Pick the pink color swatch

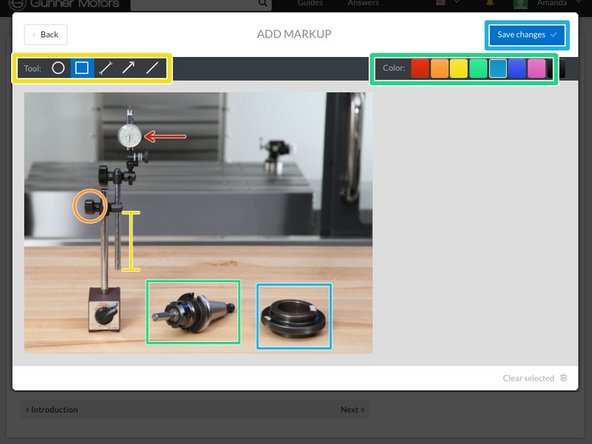click(x=536, y=68)
